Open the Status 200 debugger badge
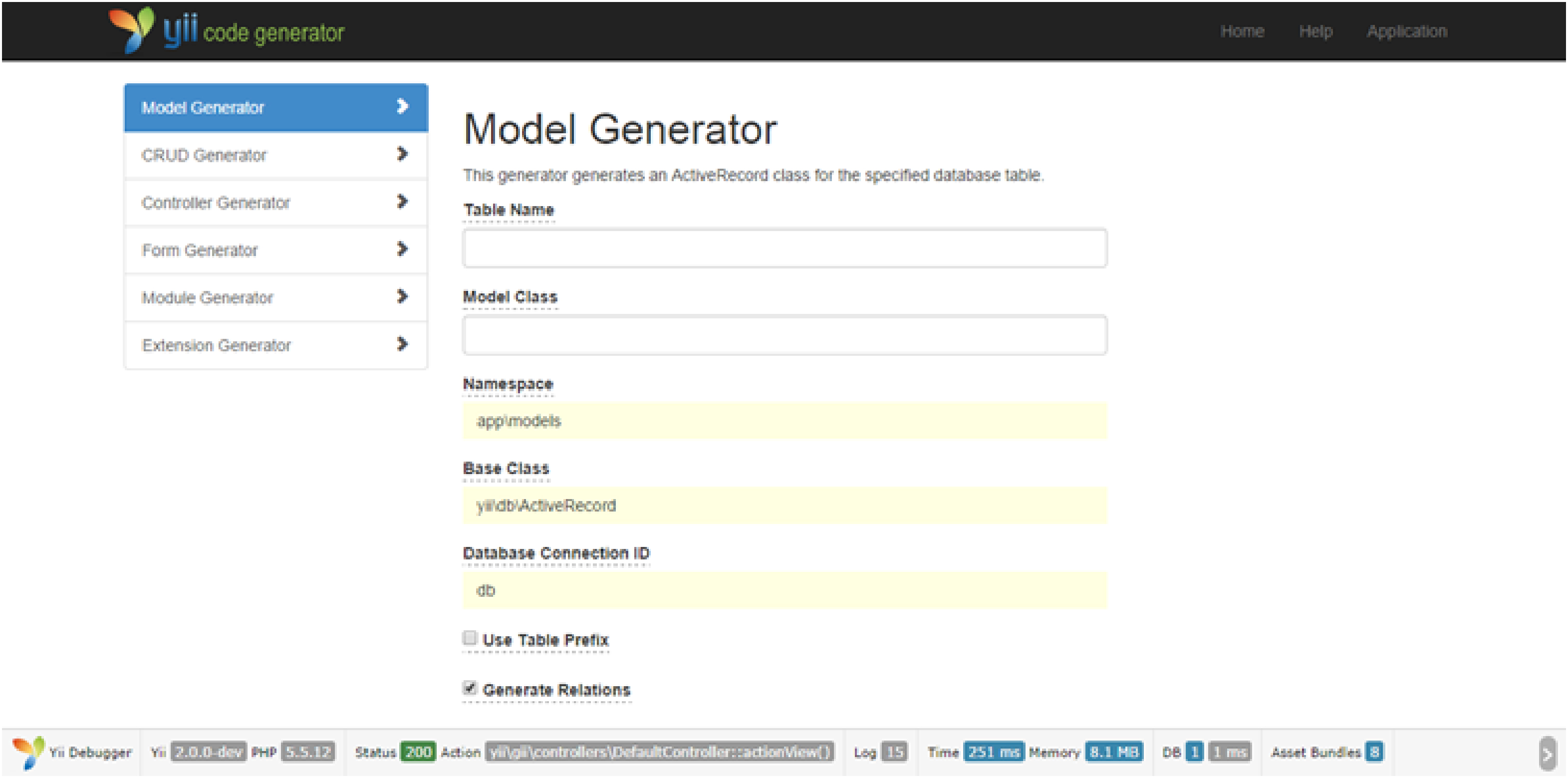 point(418,753)
